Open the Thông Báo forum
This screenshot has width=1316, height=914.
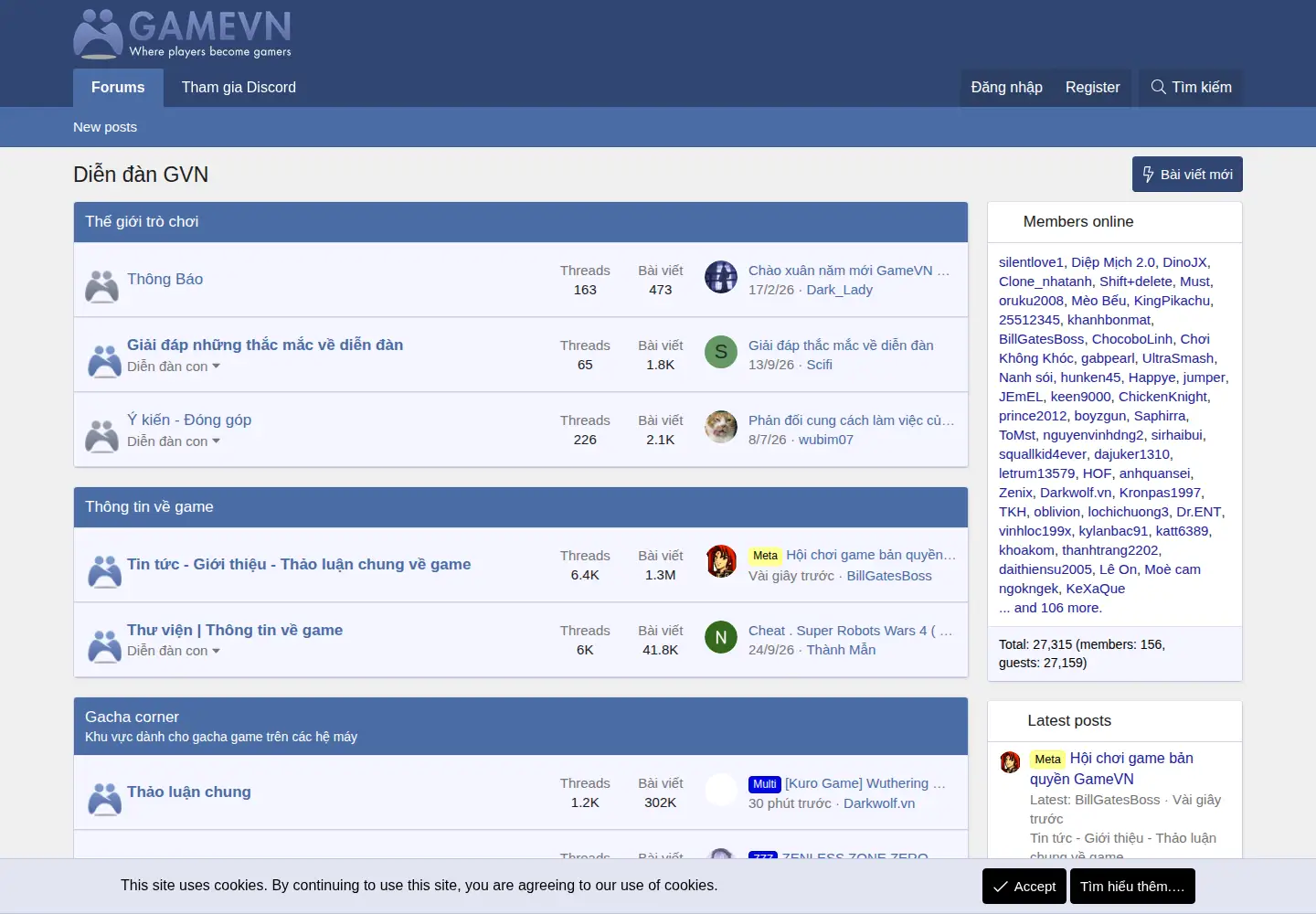pos(165,280)
